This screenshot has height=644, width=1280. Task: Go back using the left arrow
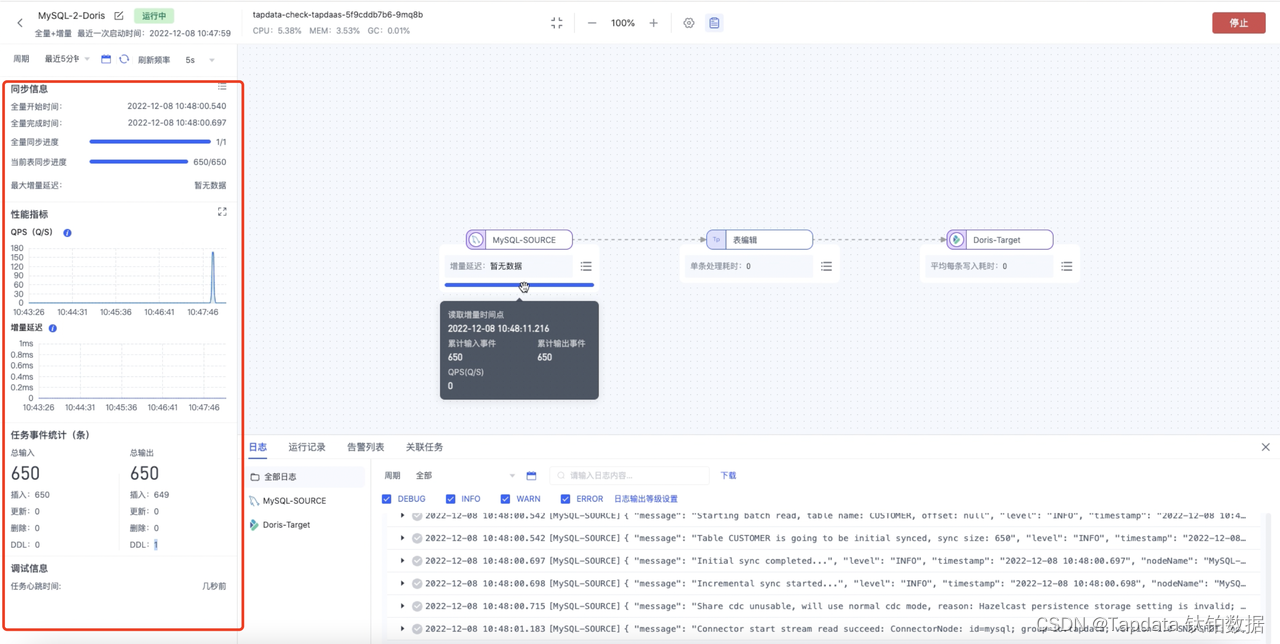click(20, 23)
